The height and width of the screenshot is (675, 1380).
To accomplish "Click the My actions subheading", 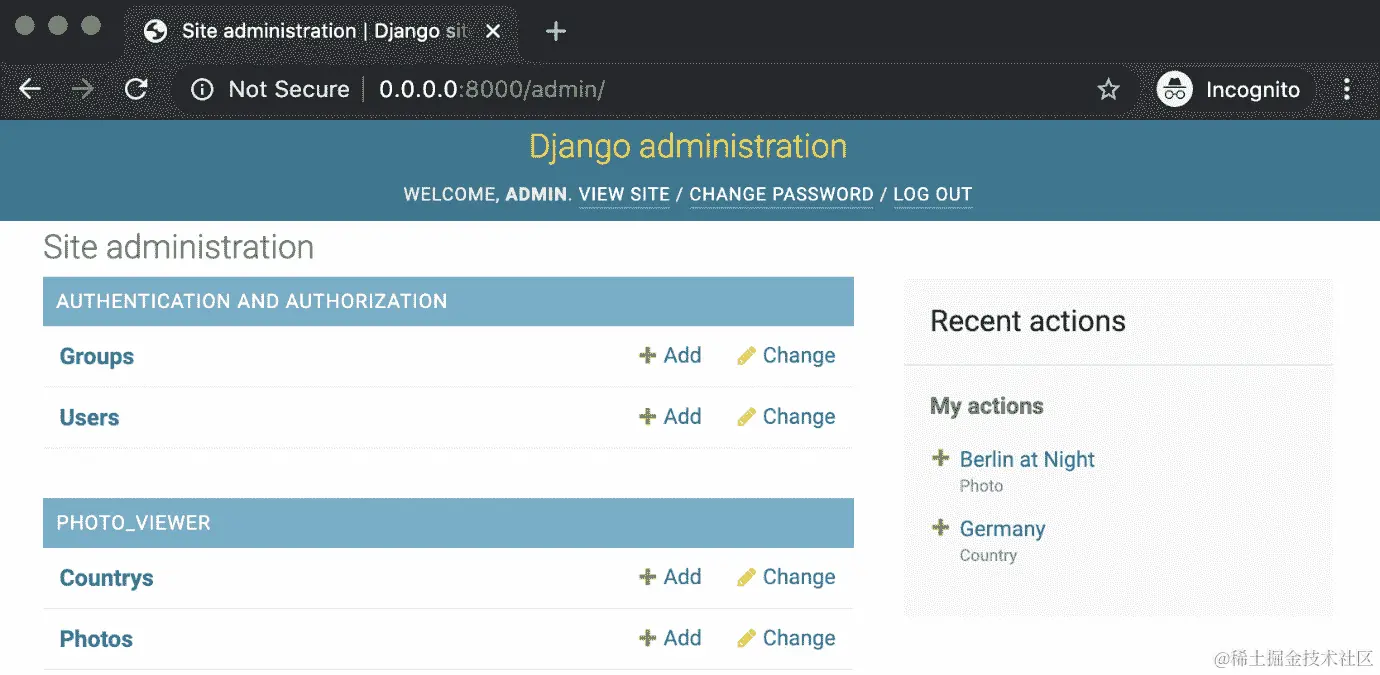I will [x=987, y=406].
